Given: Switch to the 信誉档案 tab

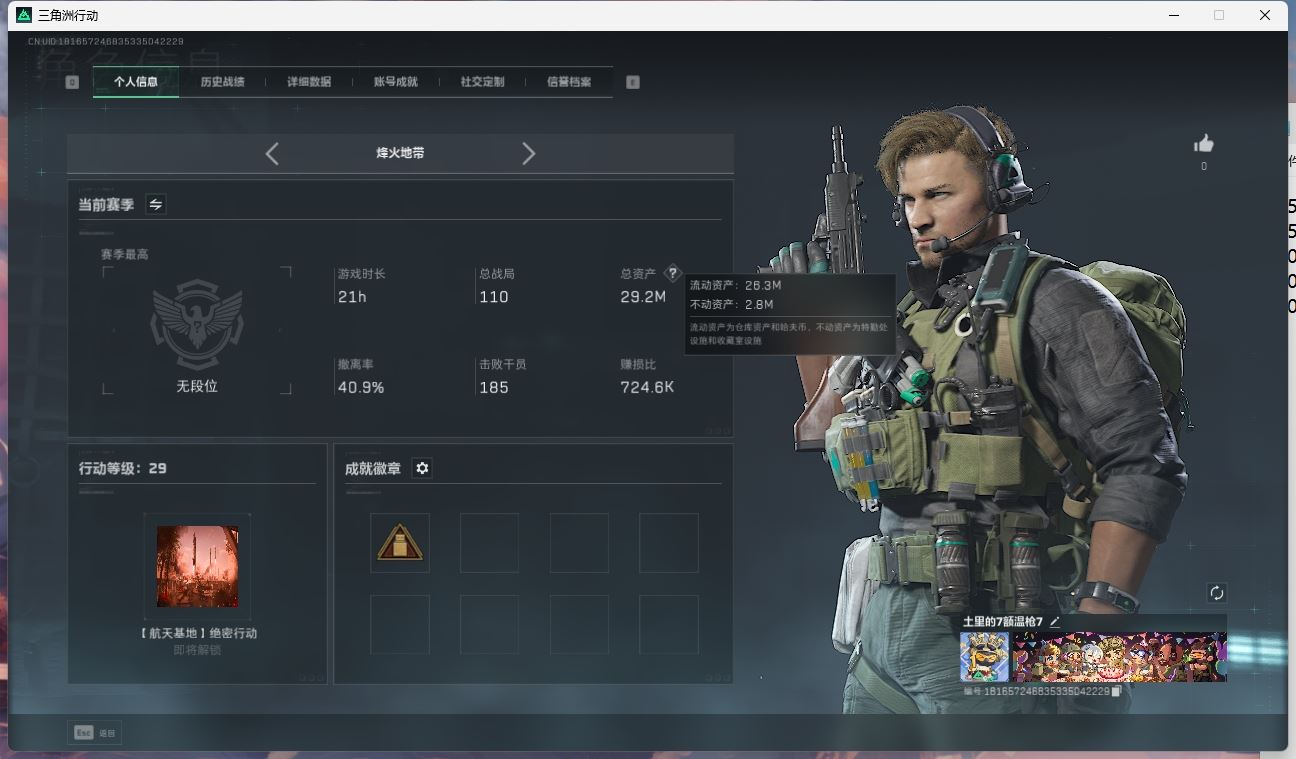Looking at the screenshot, I should [568, 82].
